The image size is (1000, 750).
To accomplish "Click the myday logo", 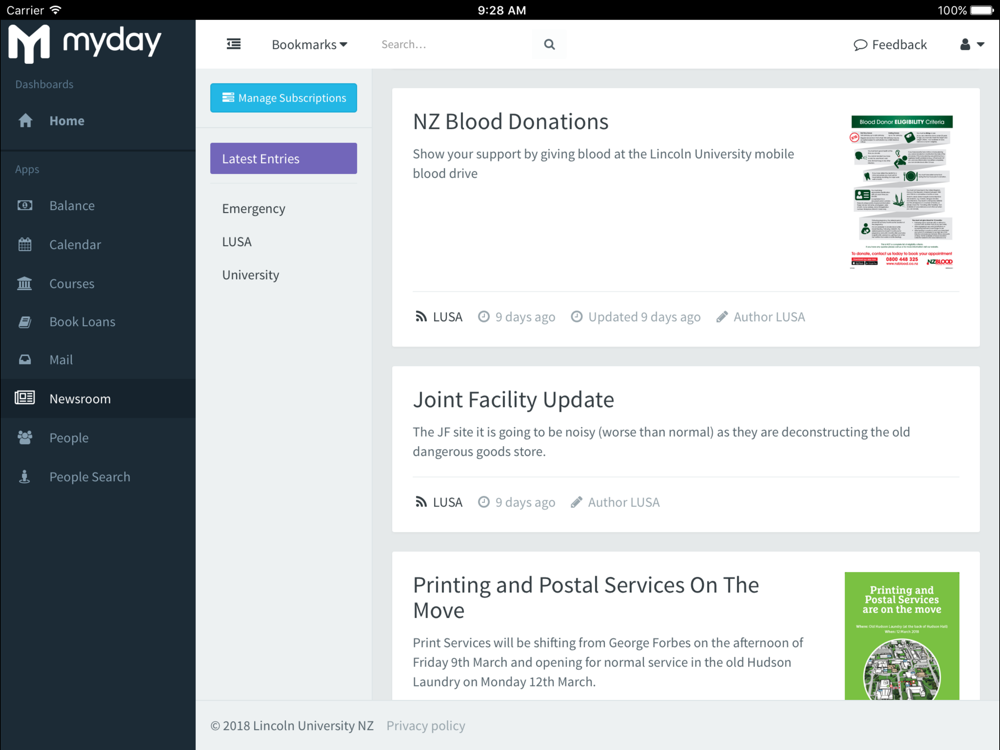I will (84, 43).
